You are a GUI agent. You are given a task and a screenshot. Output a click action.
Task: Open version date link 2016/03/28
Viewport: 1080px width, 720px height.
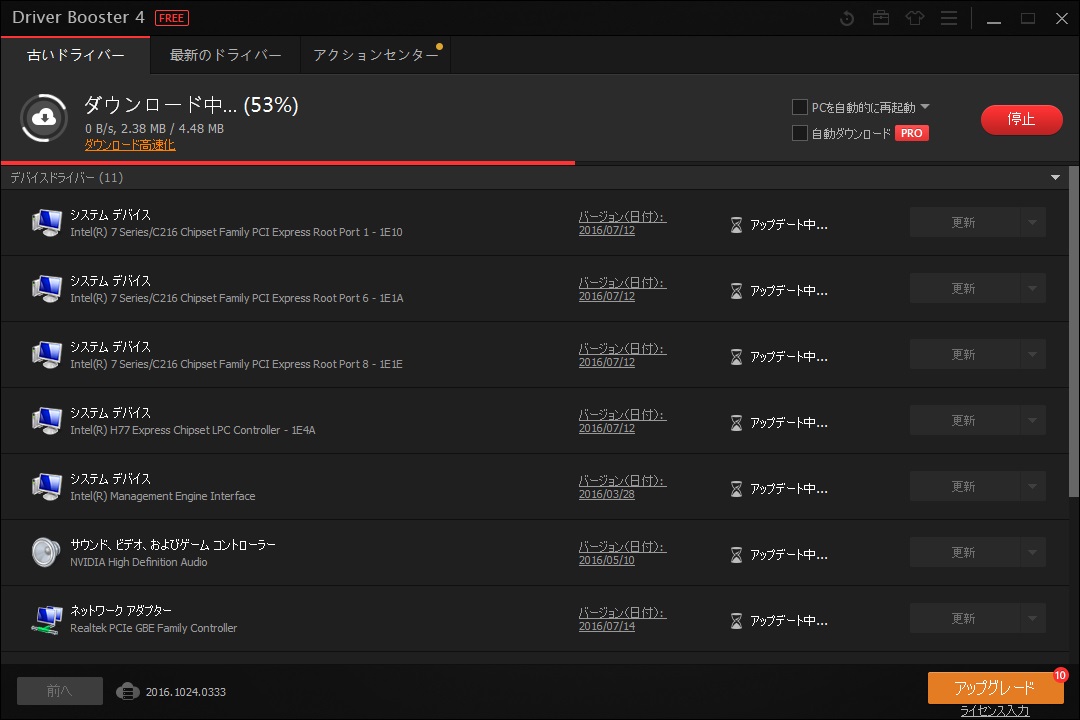tap(607, 494)
